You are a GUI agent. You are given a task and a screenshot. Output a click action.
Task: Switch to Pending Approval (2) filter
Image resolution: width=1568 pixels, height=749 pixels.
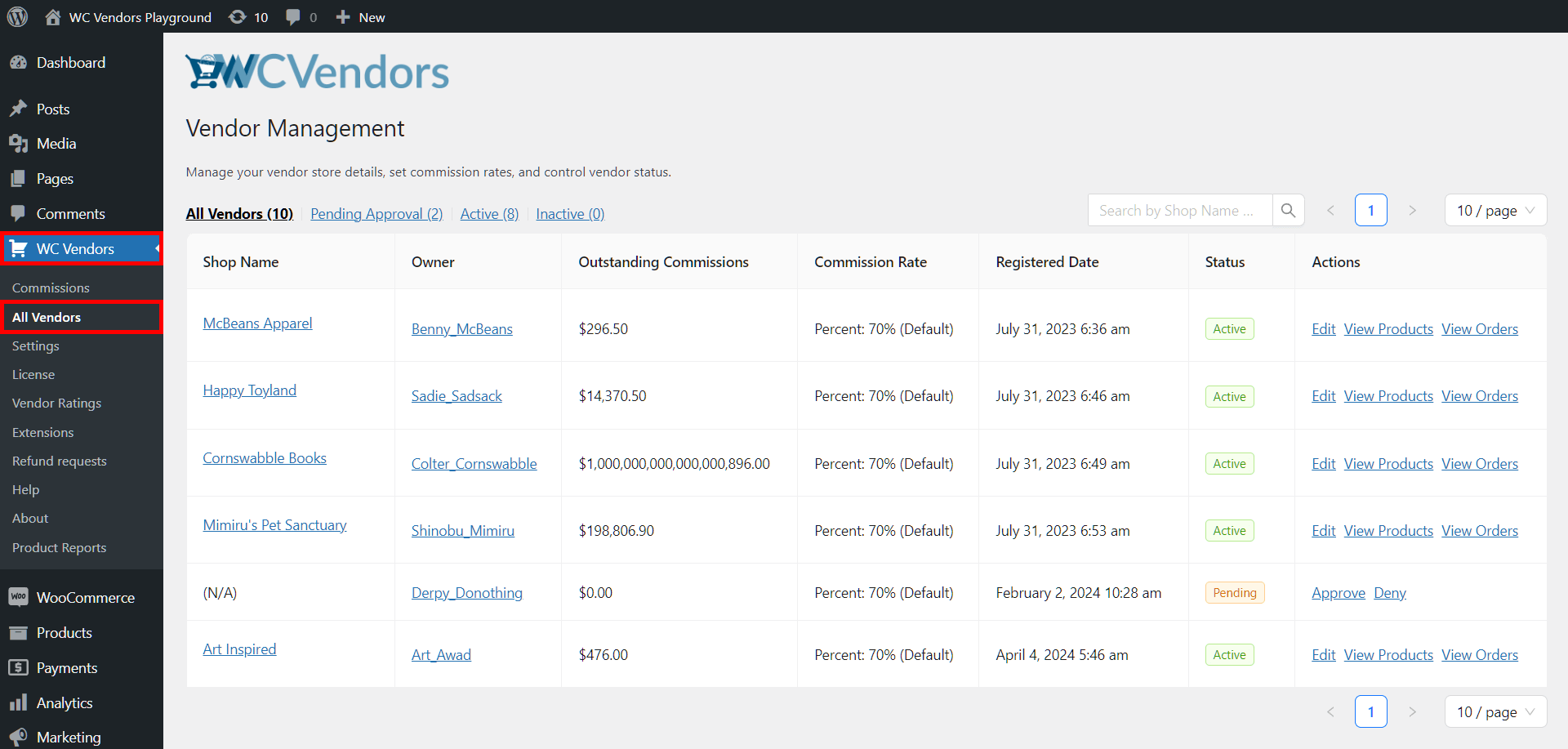[376, 214]
